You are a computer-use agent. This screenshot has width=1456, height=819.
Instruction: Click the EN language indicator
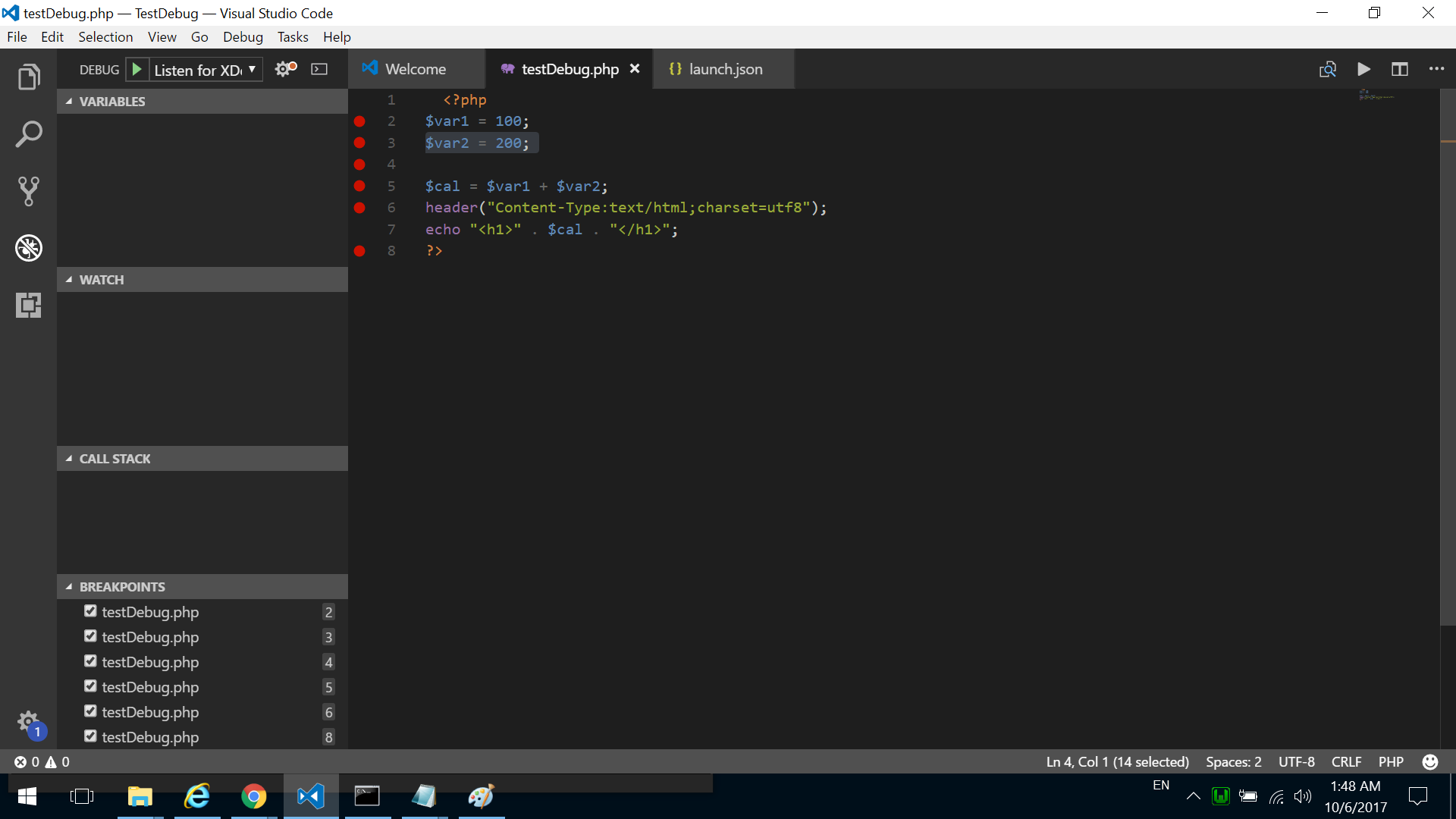tap(1161, 786)
